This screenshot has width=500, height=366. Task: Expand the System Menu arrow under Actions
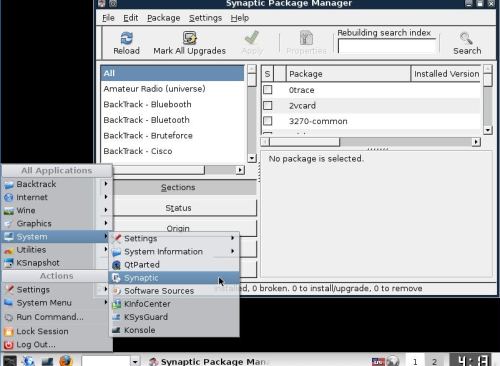[x=106, y=302]
